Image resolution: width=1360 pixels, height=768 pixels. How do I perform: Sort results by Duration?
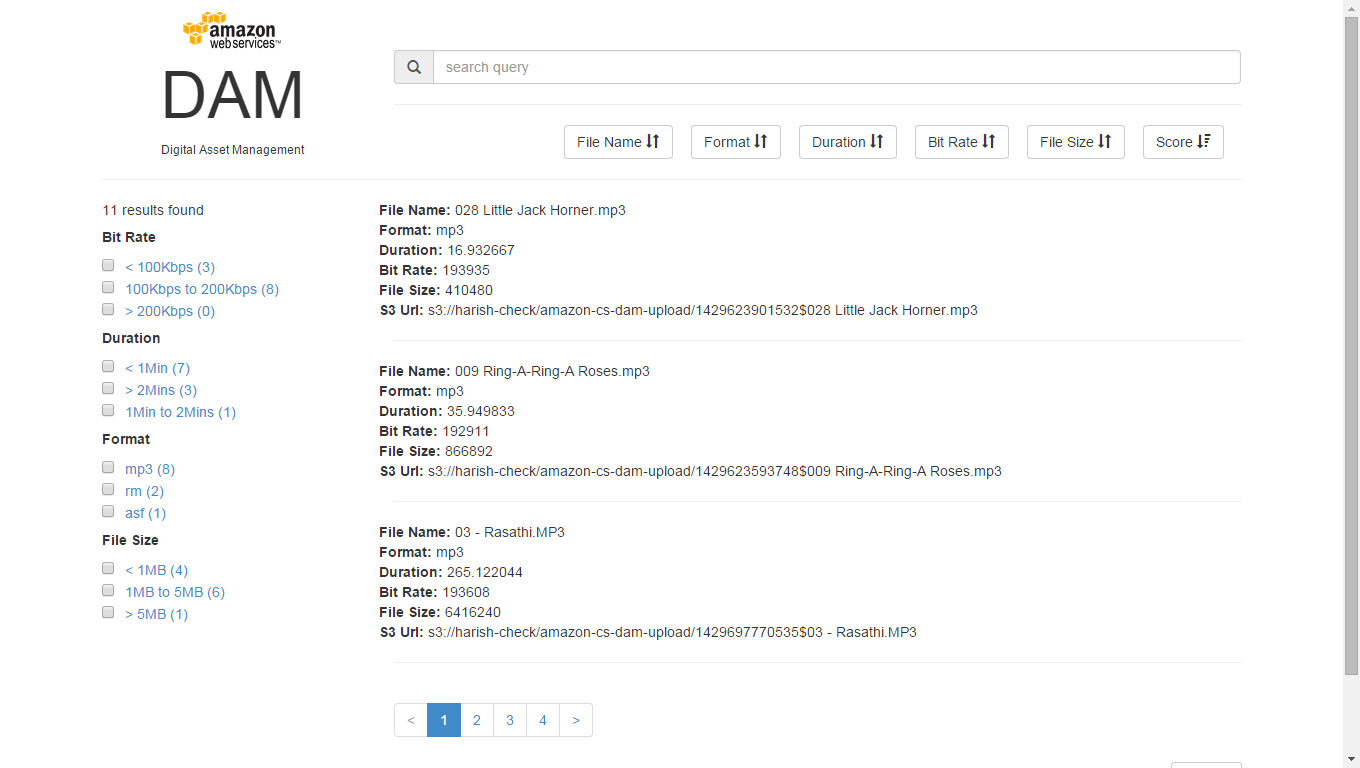(x=847, y=142)
